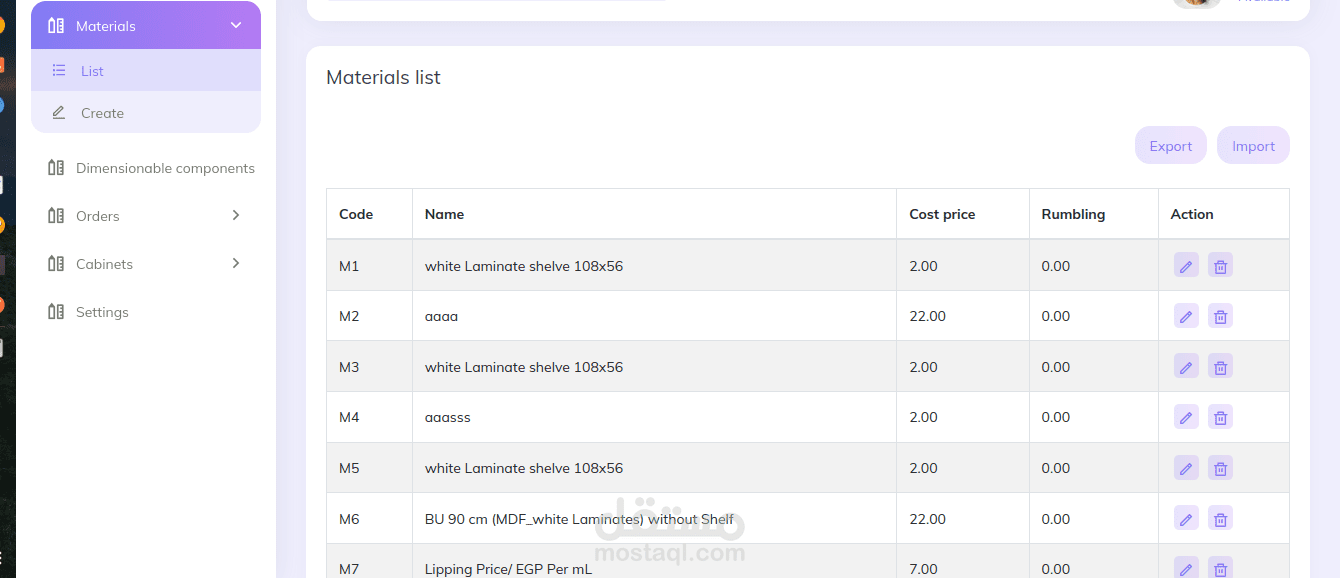This screenshot has height=578, width=1340.
Task: Select Orders in the sidebar
Action: tap(97, 216)
